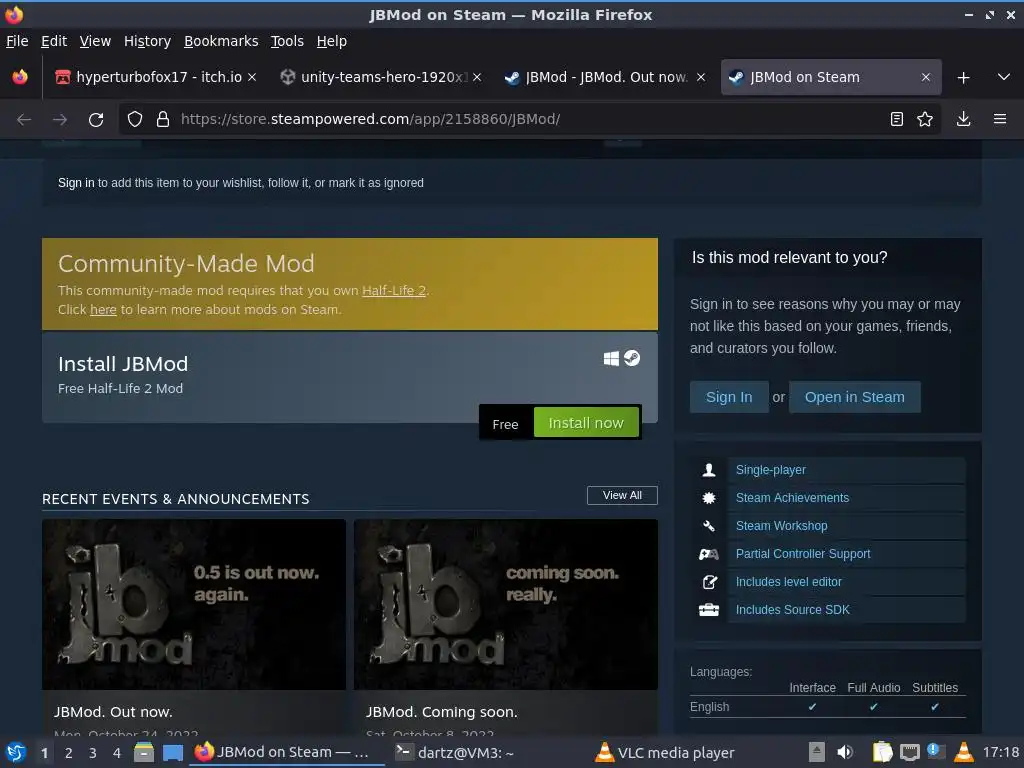Close the JBMod on Steam tab
Screen dimensions: 1024x768
click(926, 77)
